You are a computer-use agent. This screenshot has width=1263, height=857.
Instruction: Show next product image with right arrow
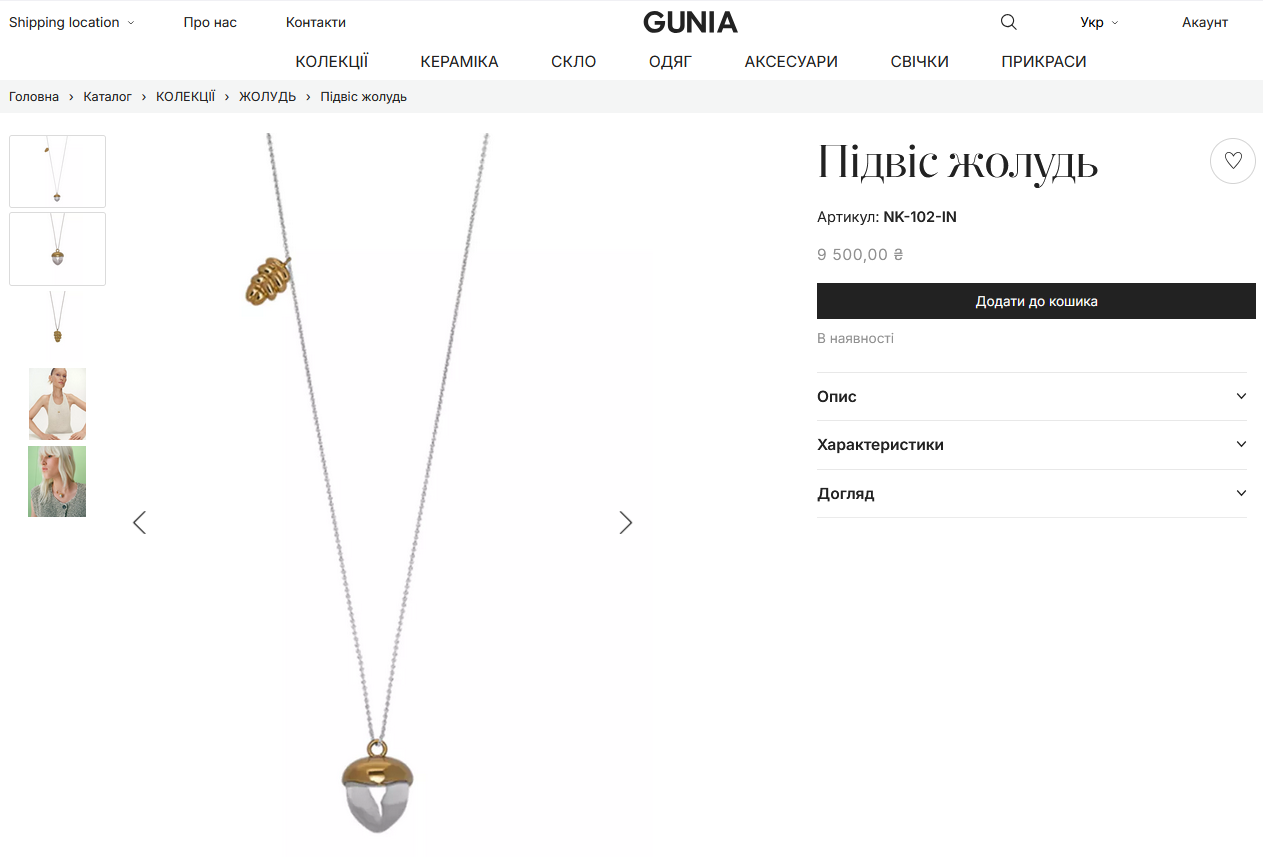coord(626,522)
